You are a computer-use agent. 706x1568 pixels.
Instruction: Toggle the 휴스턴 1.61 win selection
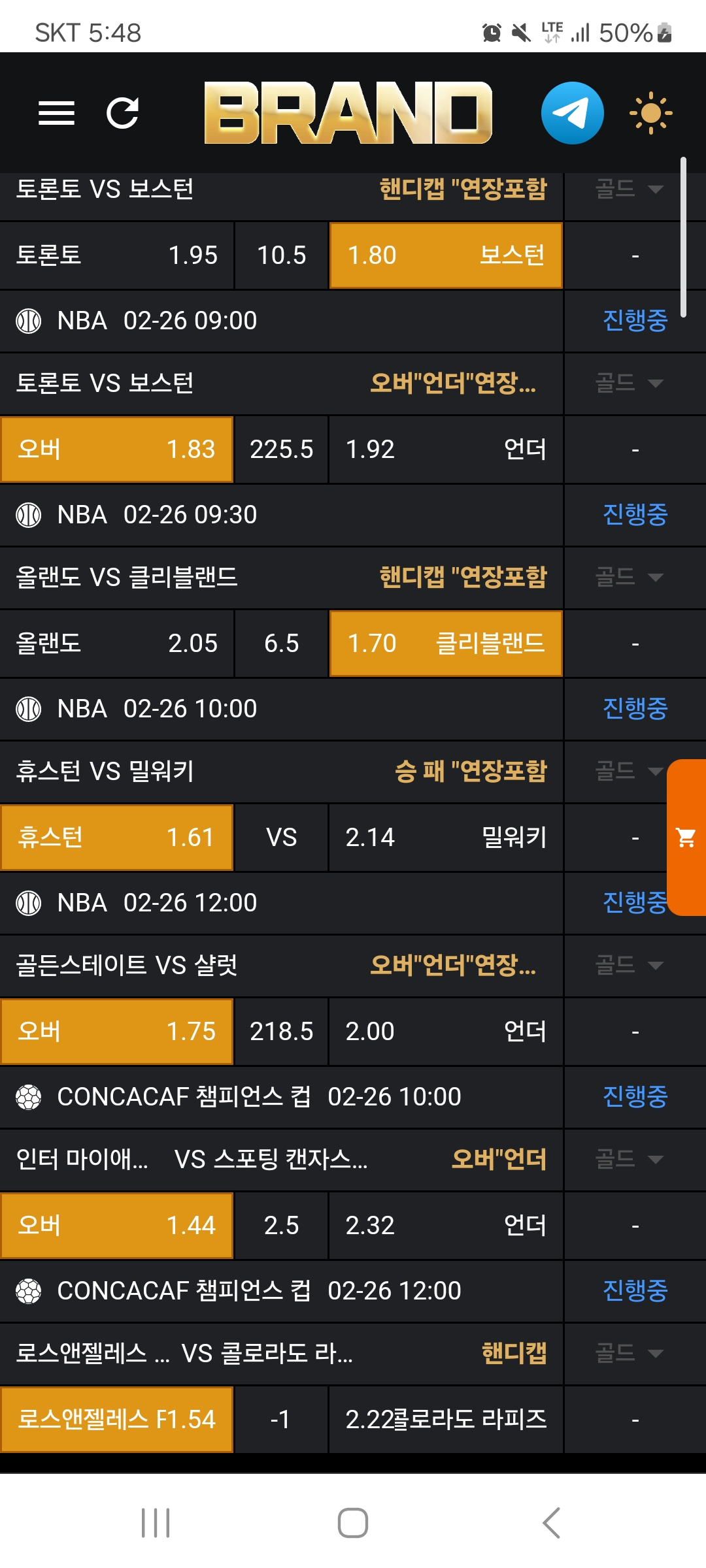(116, 838)
